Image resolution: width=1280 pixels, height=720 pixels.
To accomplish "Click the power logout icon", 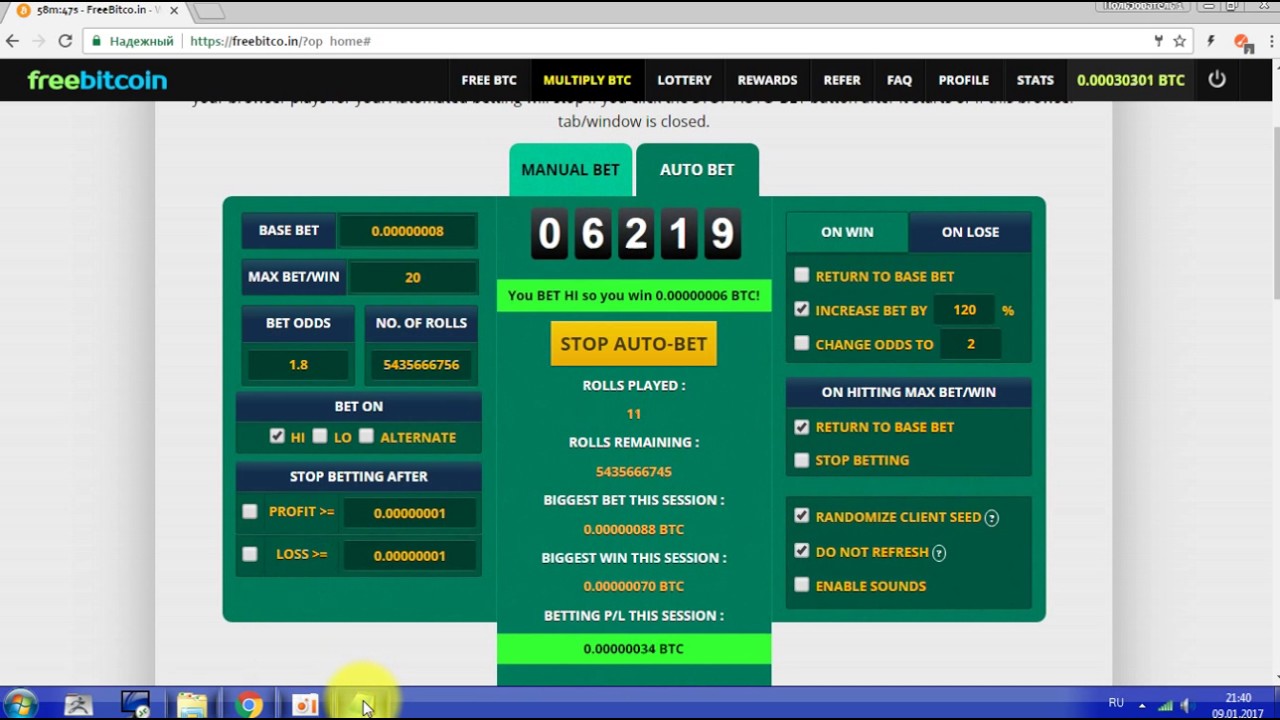I will (1217, 79).
